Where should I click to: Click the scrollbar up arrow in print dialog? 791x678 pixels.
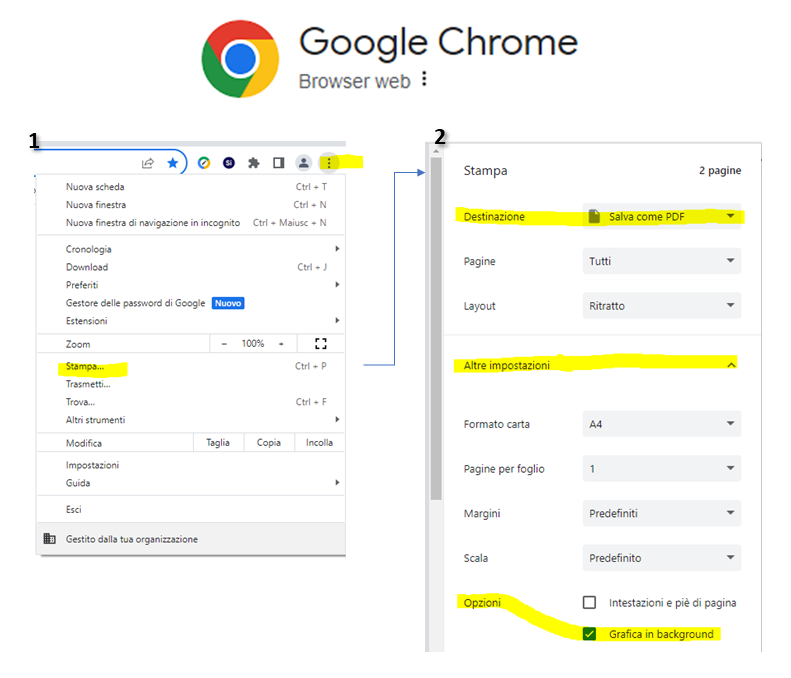[x=436, y=151]
